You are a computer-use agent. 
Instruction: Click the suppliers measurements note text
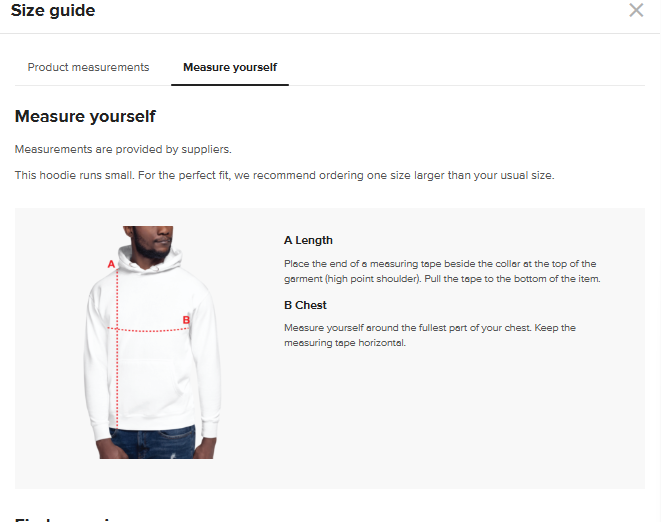click(123, 149)
